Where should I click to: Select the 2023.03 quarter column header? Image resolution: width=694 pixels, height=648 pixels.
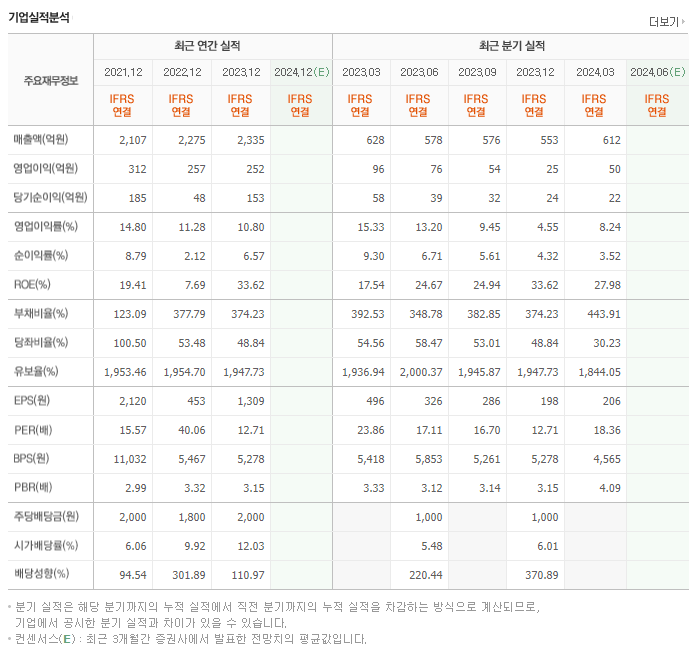coord(361,72)
